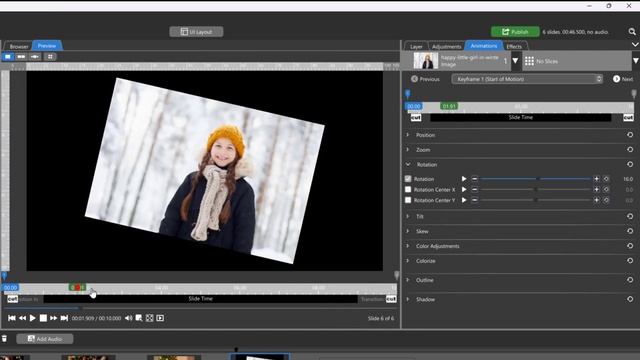Toggle the fullscreen preview icon

(x=149, y=318)
